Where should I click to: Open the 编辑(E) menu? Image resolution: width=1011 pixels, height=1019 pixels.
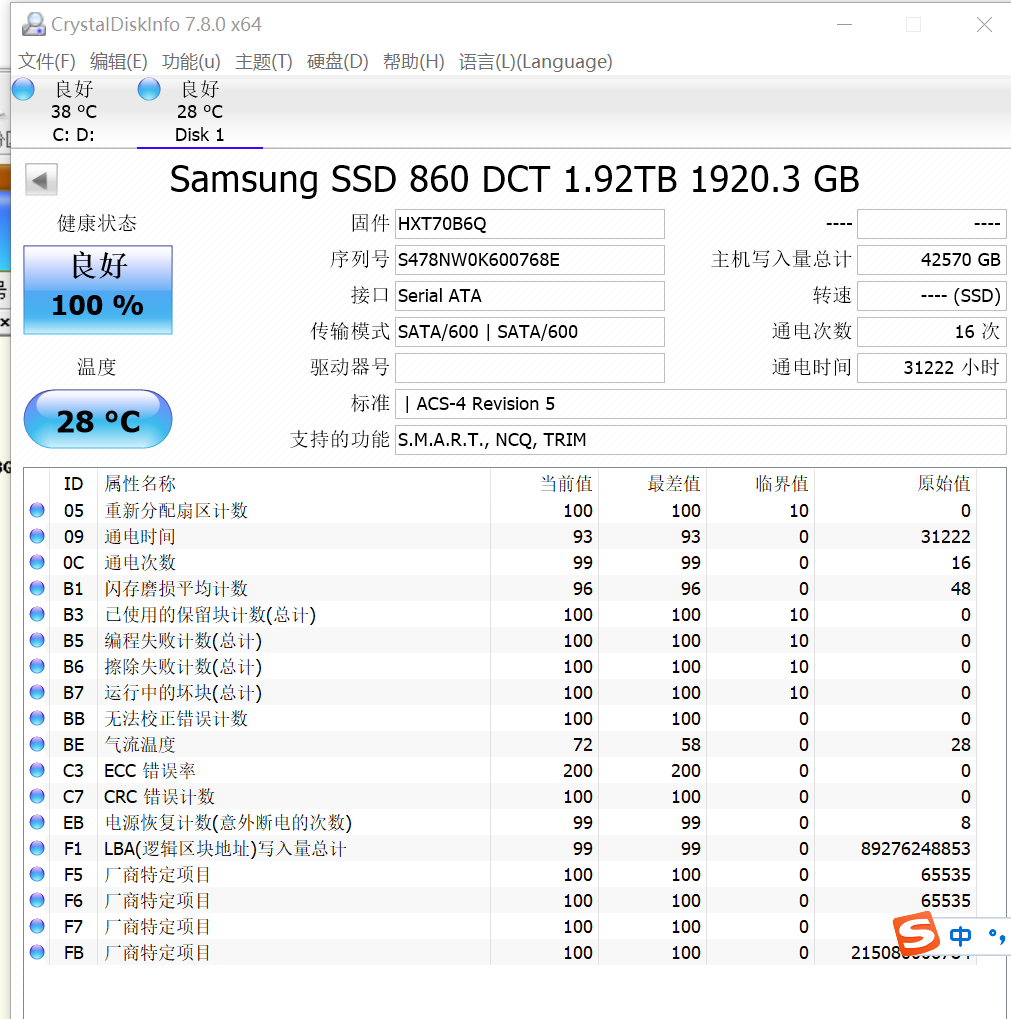pos(118,62)
